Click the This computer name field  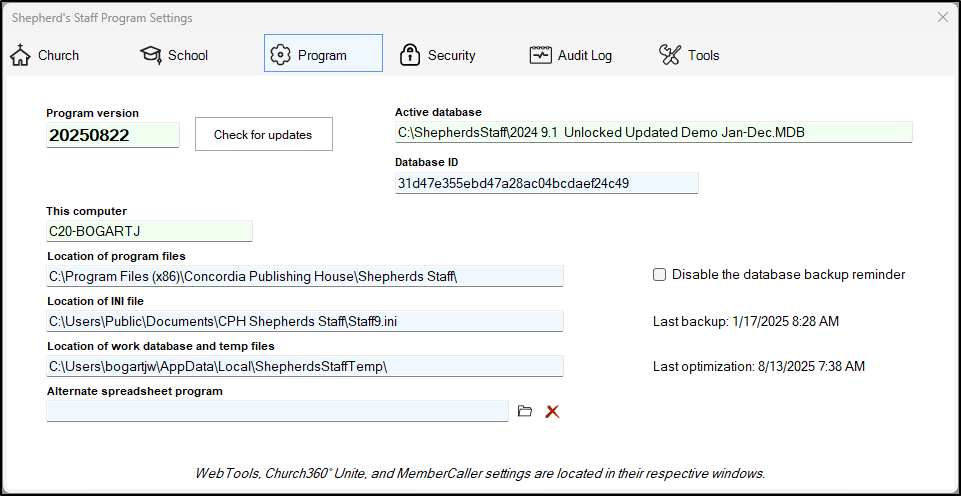(149, 231)
